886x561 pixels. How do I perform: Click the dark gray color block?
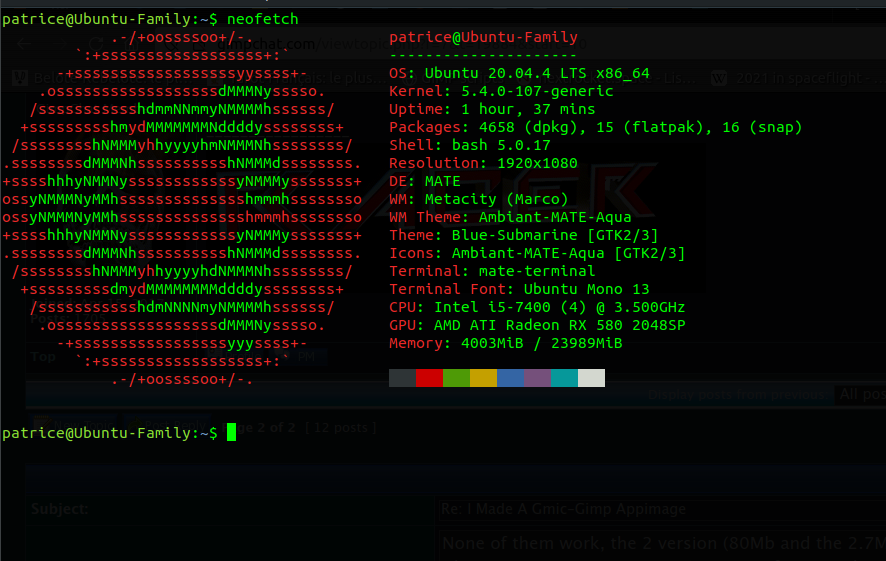(x=402, y=378)
